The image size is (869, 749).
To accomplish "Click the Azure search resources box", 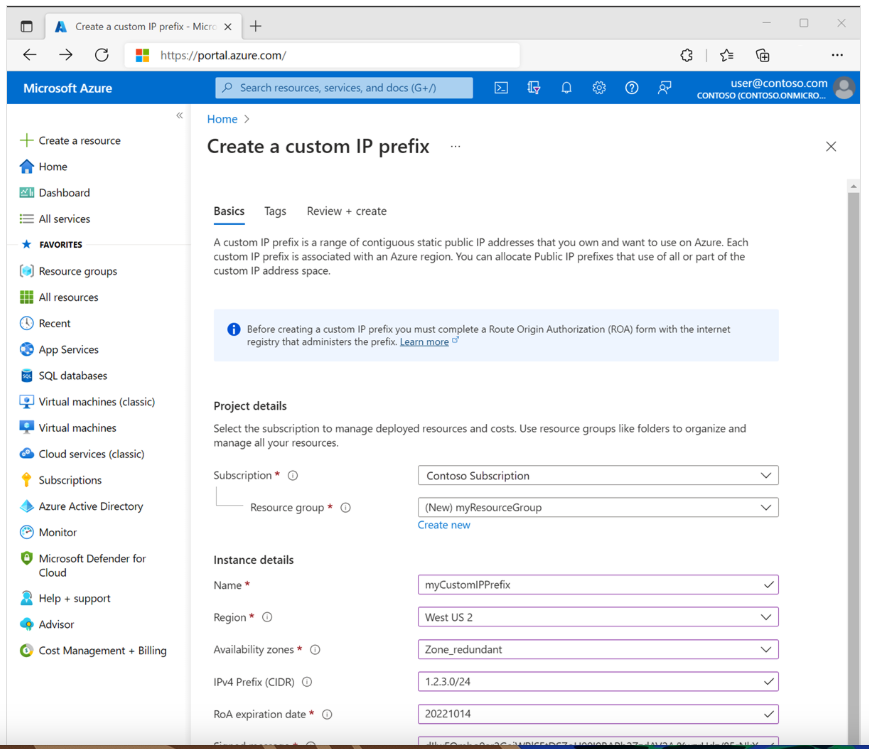I will pyautogui.click(x=344, y=88).
